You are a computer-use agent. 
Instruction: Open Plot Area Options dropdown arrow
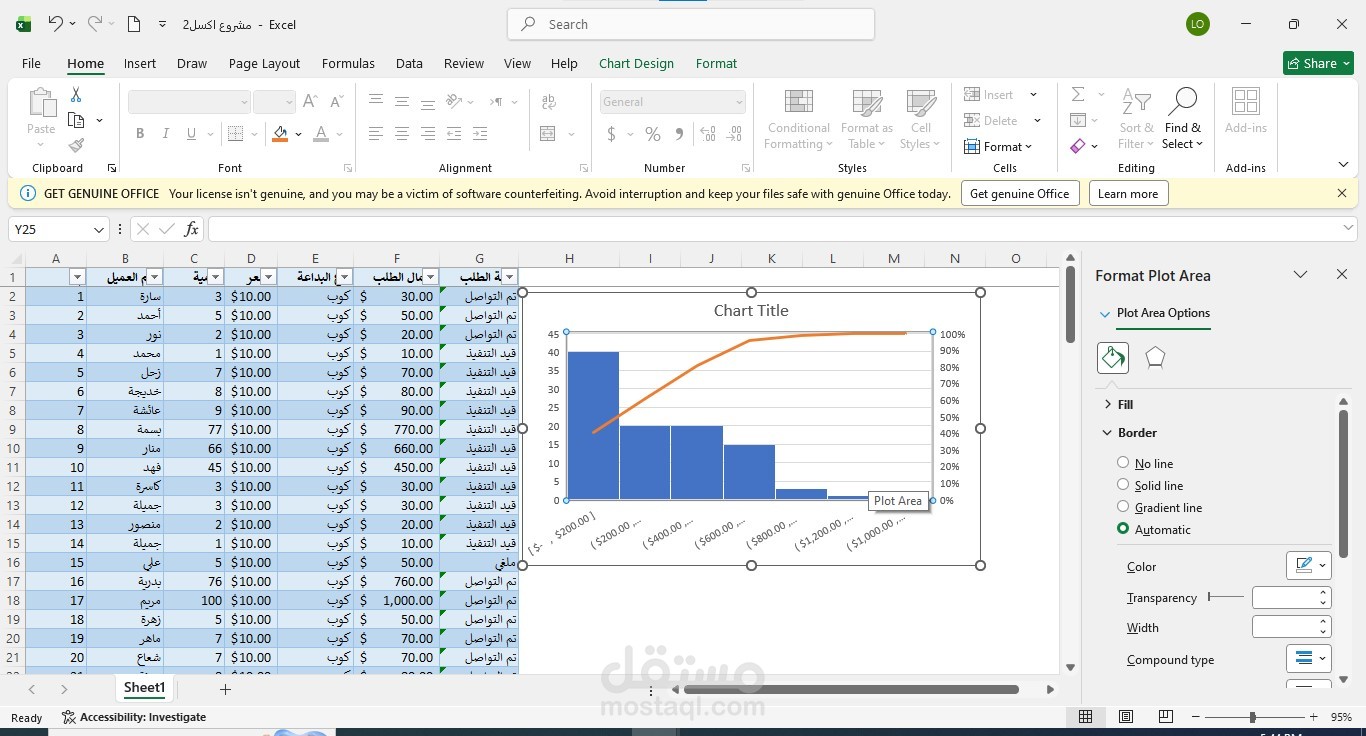(x=1105, y=313)
